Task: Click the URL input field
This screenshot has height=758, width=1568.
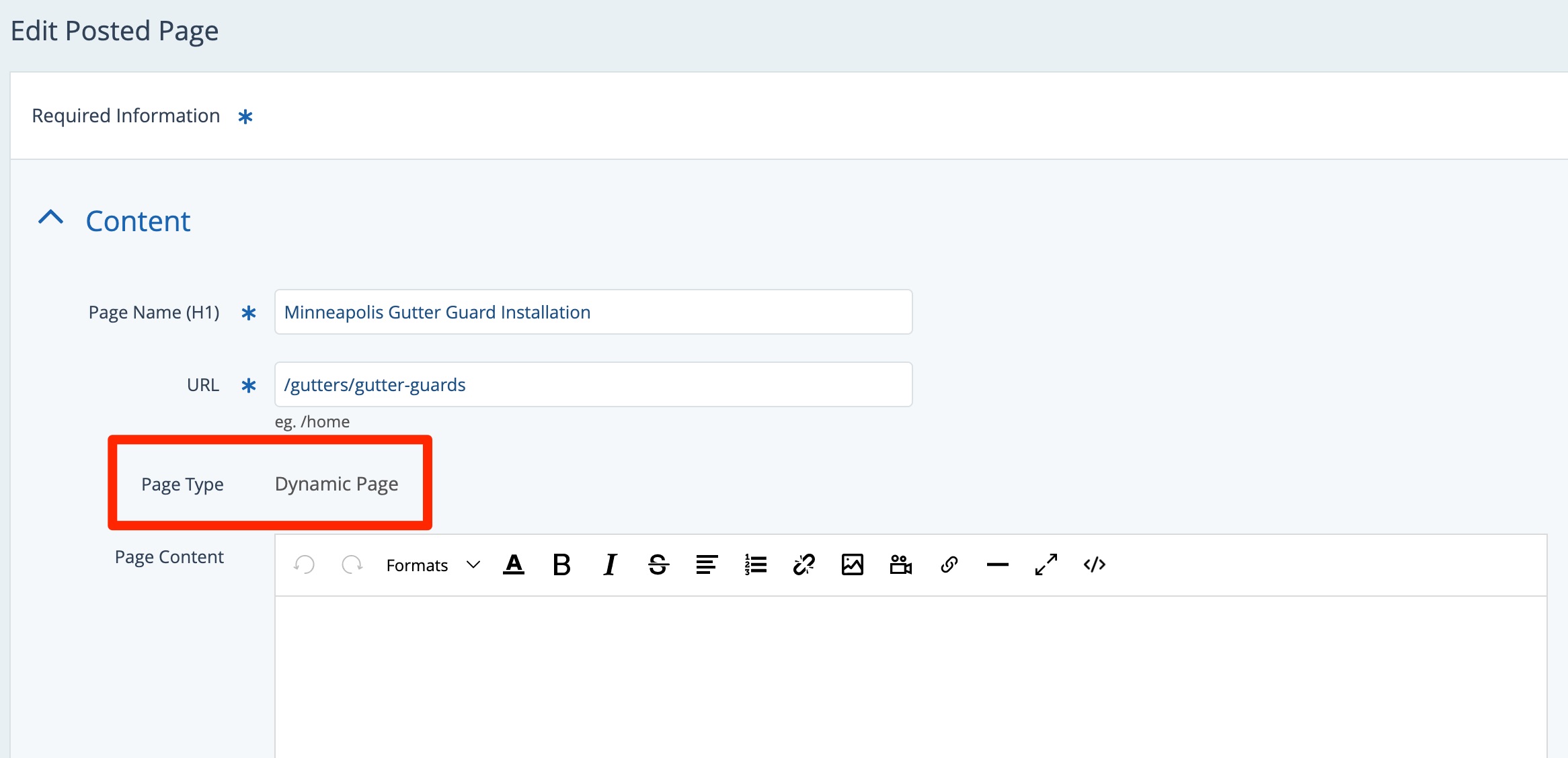Action: [x=593, y=385]
